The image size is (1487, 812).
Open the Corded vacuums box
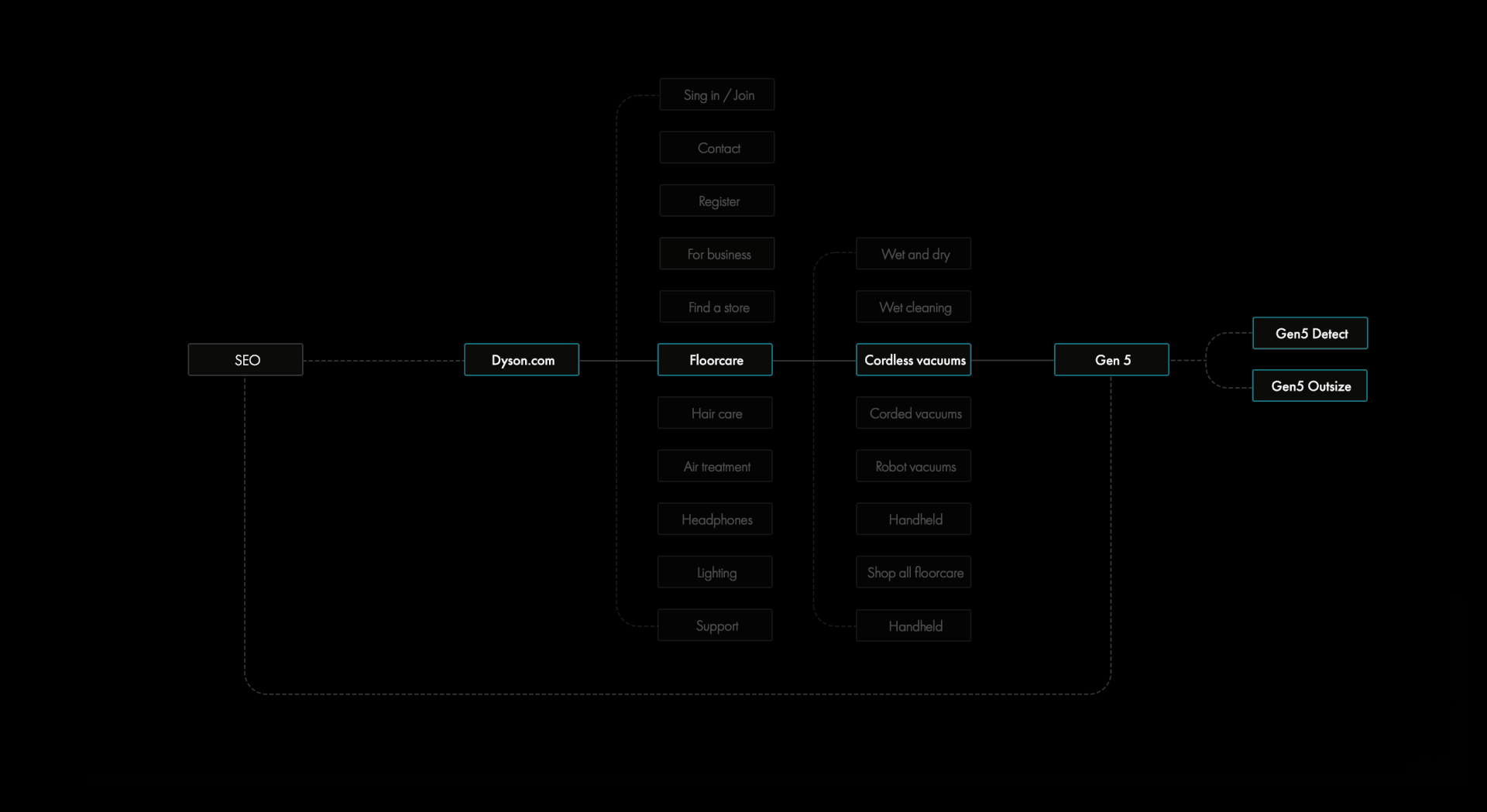coord(914,413)
